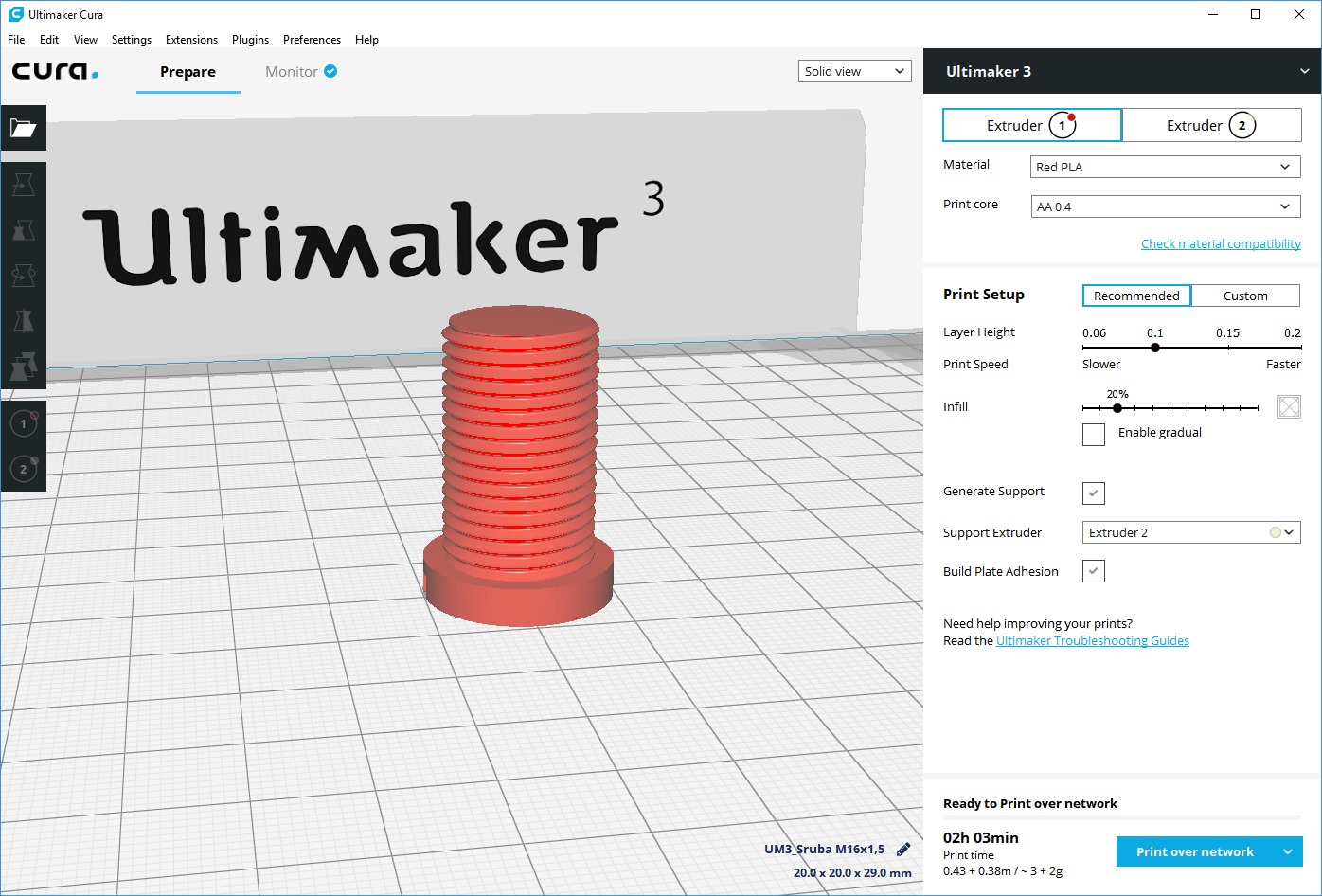Open the Print core AA 0.4 dropdown
The height and width of the screenshot is (896, 1322).
1166,206
